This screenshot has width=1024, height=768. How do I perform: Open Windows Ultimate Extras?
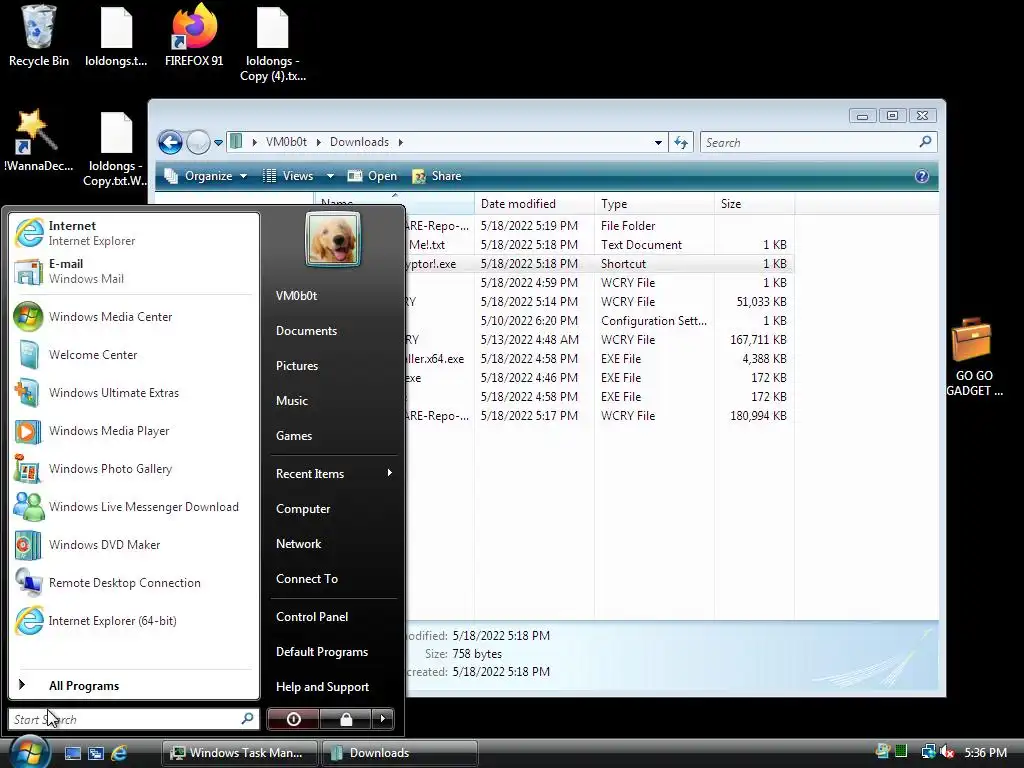pyautogui.click(x=134, y=392)
